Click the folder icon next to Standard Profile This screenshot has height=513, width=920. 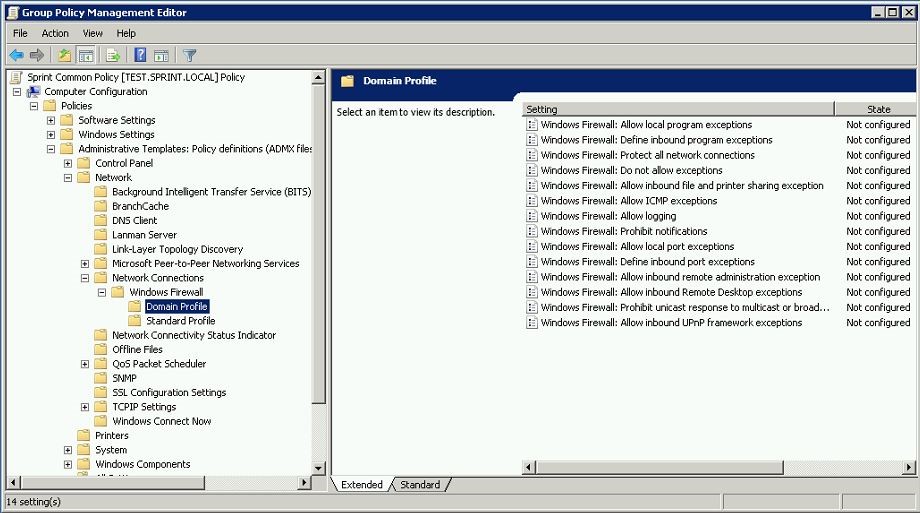pos(135,320)
